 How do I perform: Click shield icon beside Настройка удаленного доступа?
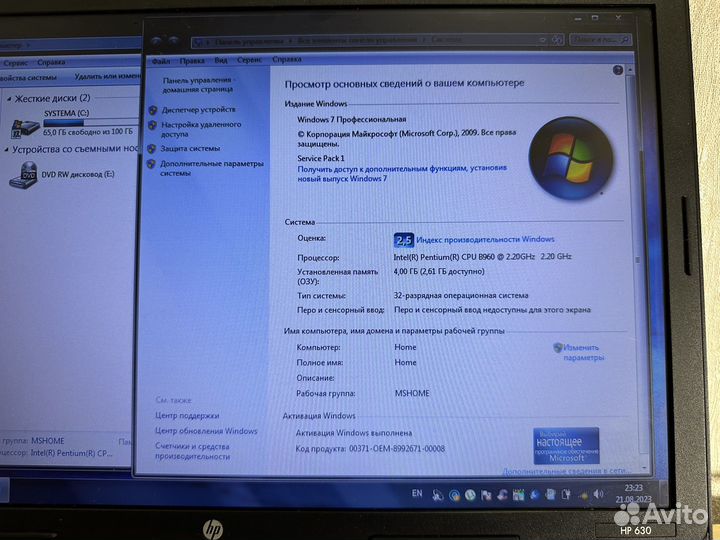pos(152,125)
